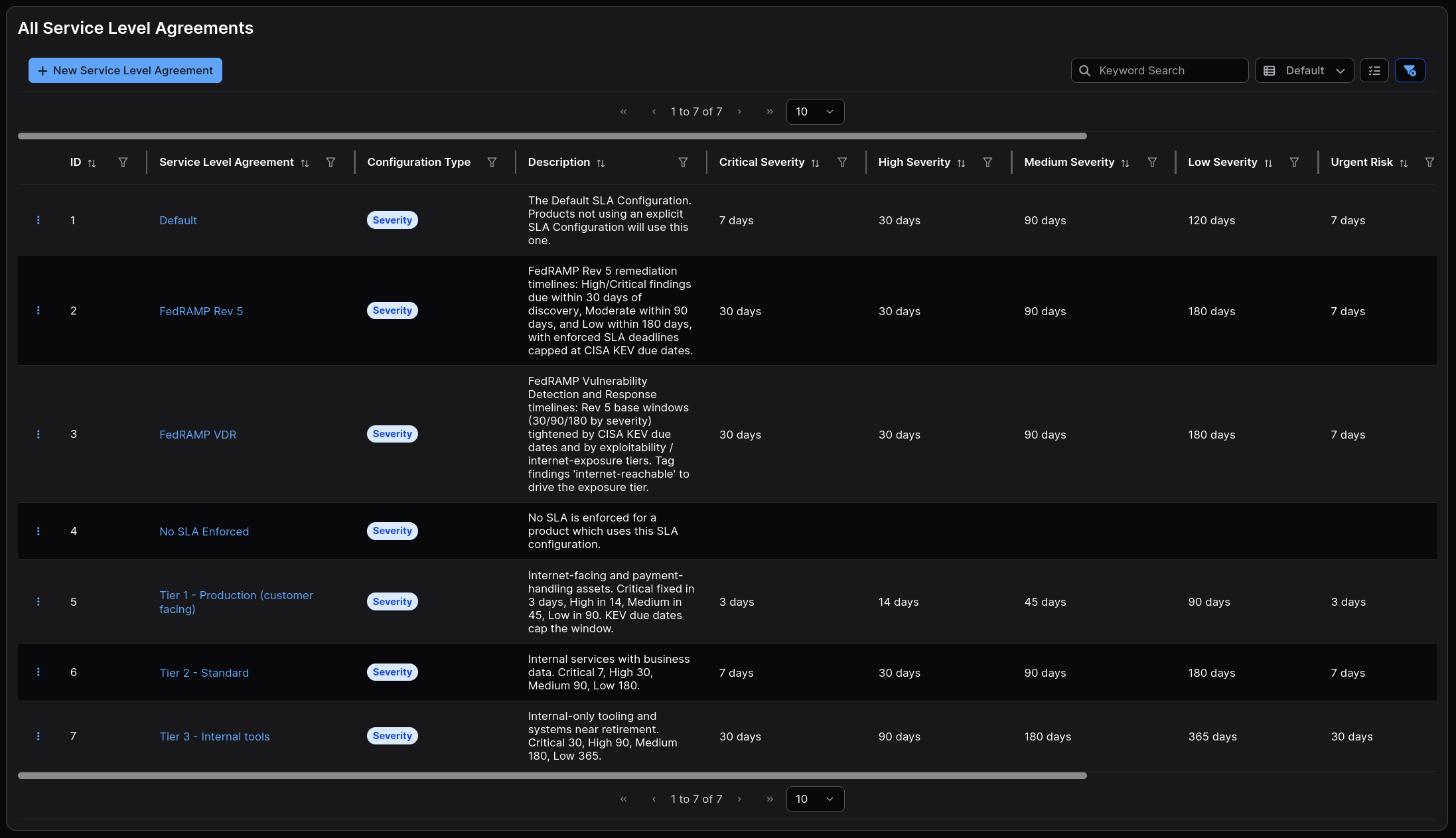Click Severity badge in Default row
The width and height of the screenshot is (1456, 838).
[x=392, y=220]
